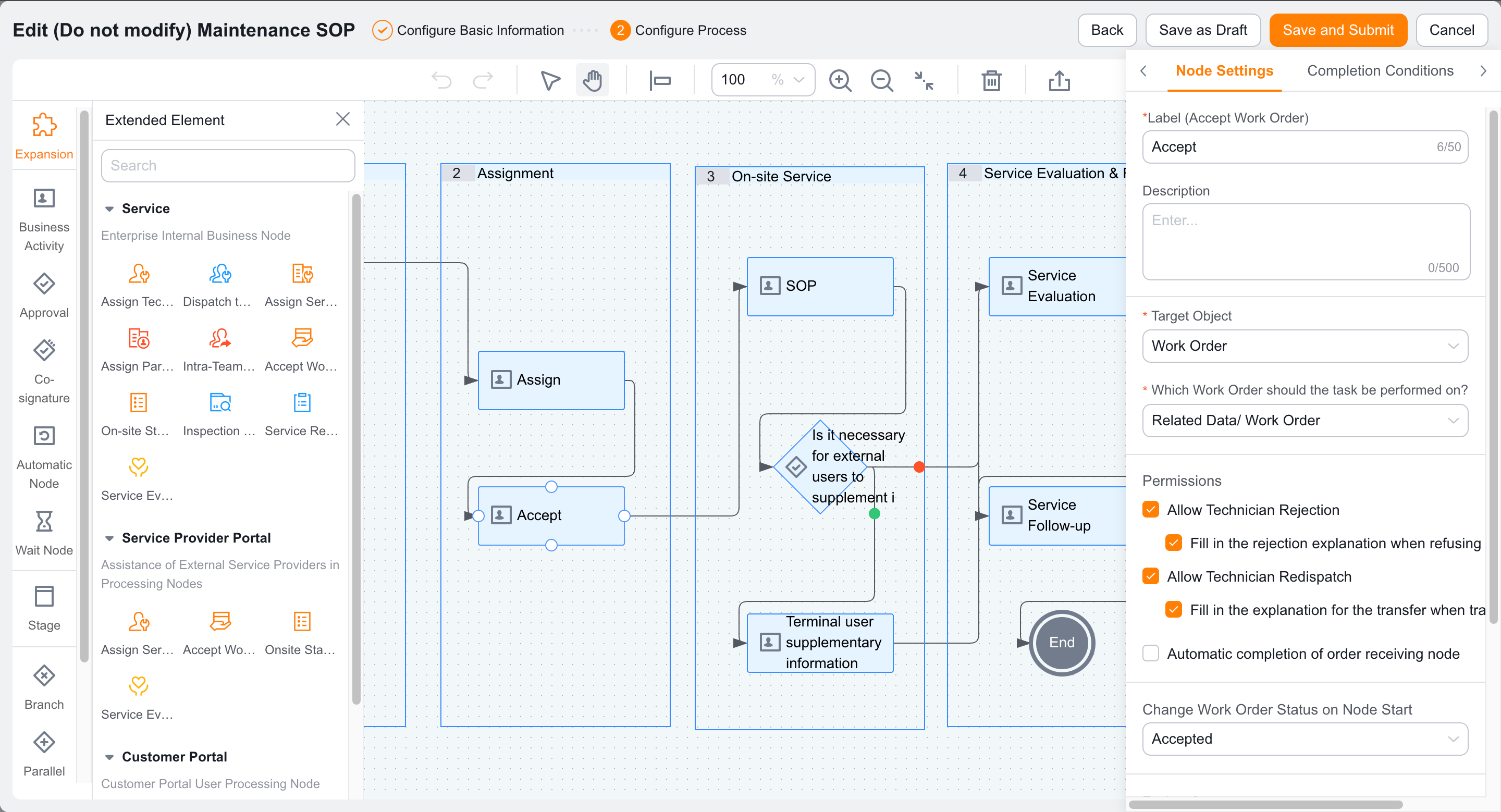Select the Automatic Node element

coord(44,458)
